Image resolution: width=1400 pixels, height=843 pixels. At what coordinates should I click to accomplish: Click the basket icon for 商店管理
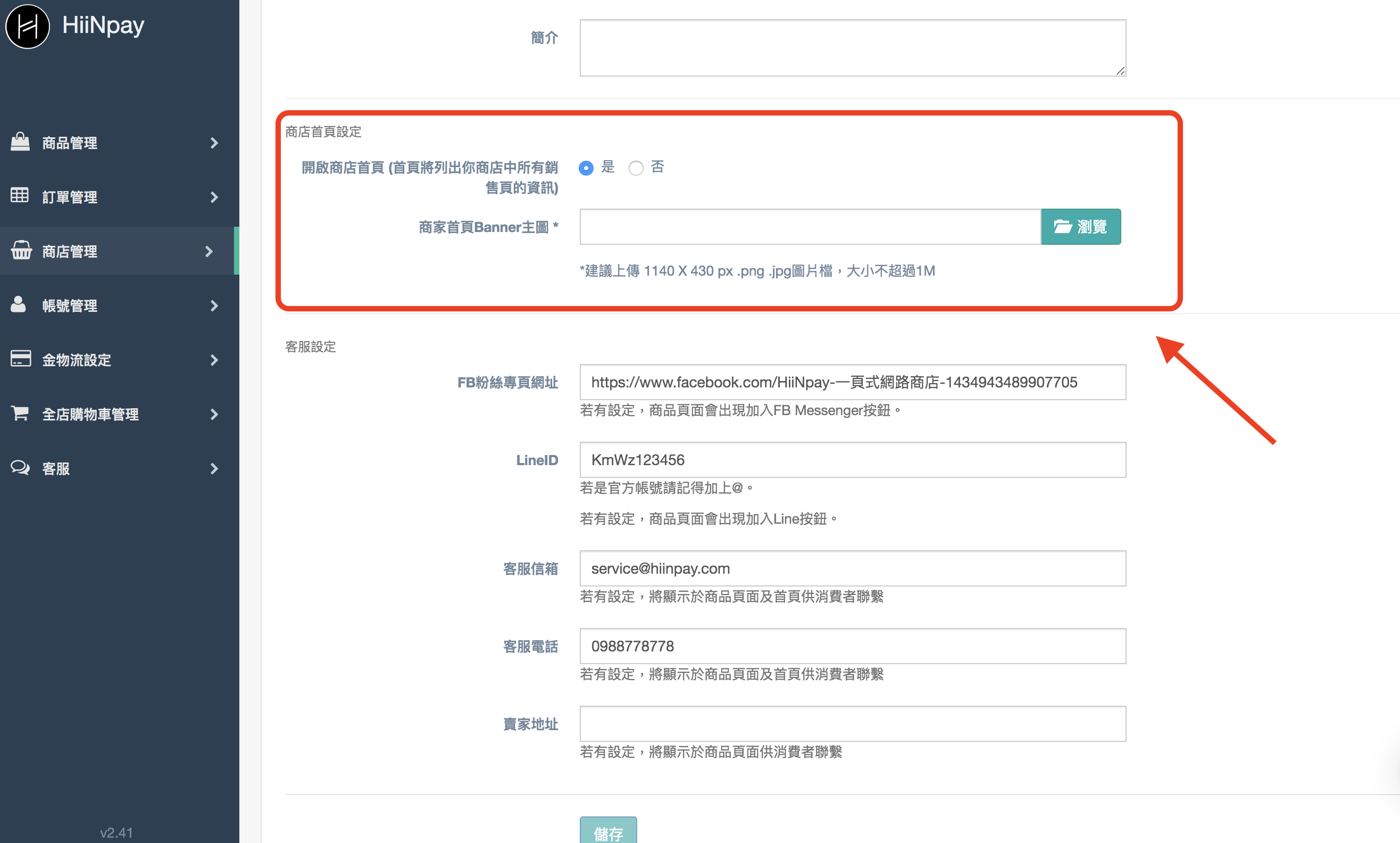(21, 250)
